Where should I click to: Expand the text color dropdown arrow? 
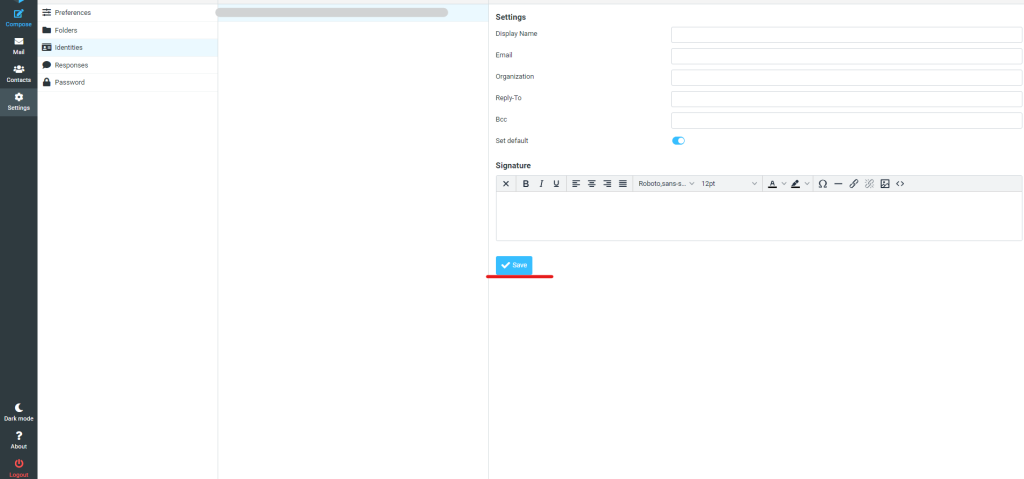pos(784,184)
